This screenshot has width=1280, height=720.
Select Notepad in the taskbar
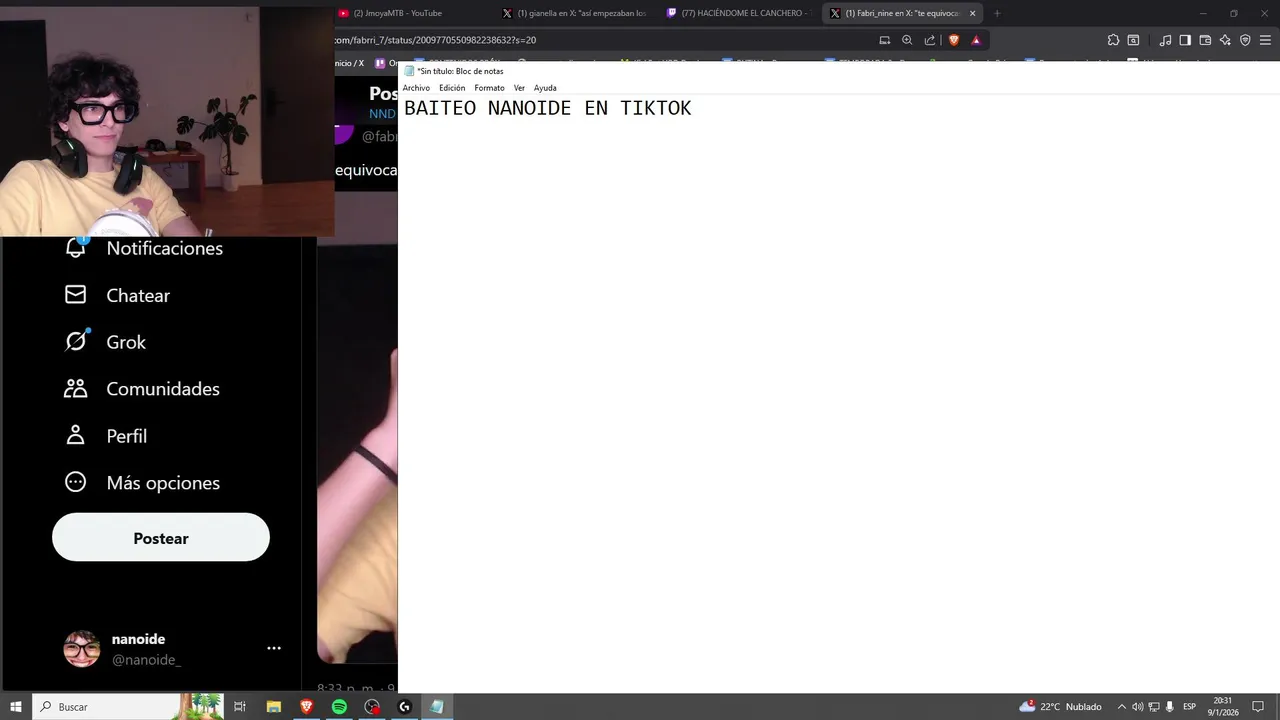click(x=437, y=707)
